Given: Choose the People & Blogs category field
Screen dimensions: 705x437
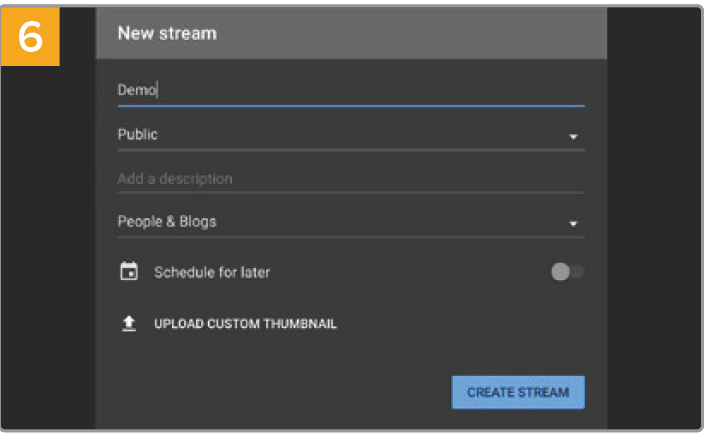Looking at the screenshot, I should point(351,222).
